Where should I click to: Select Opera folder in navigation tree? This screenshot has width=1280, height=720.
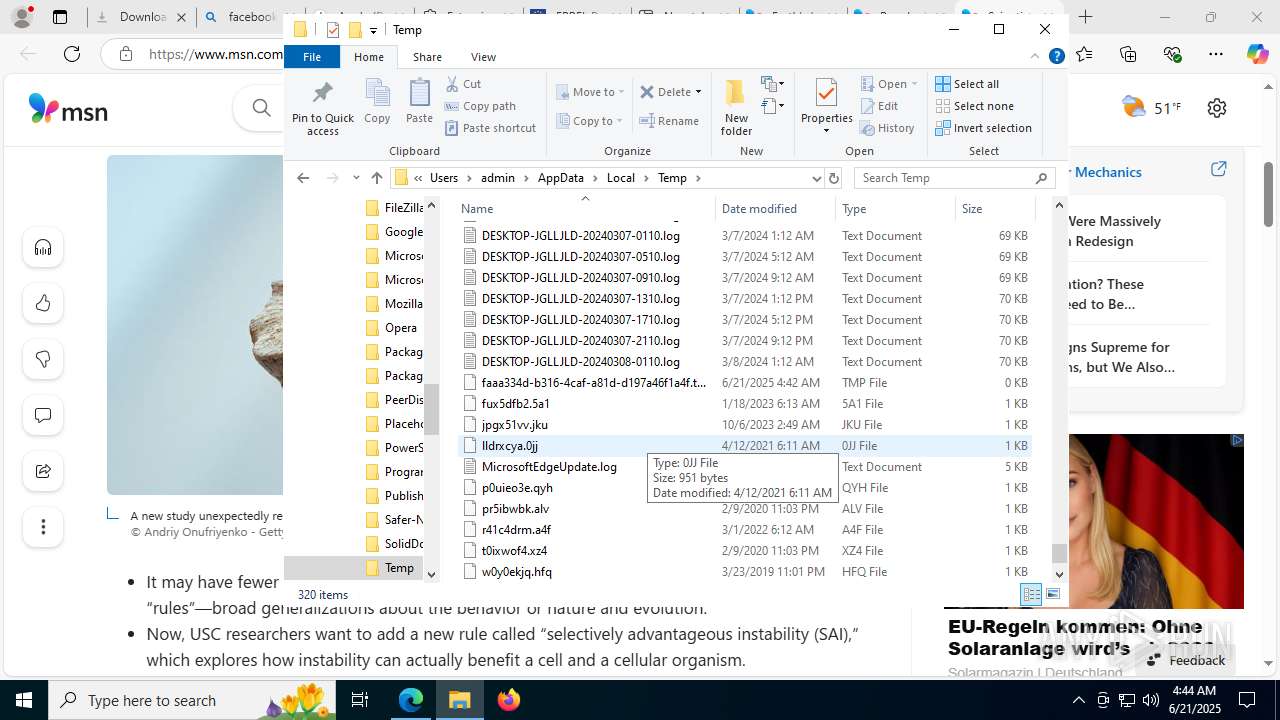click(x=400, y=328)
